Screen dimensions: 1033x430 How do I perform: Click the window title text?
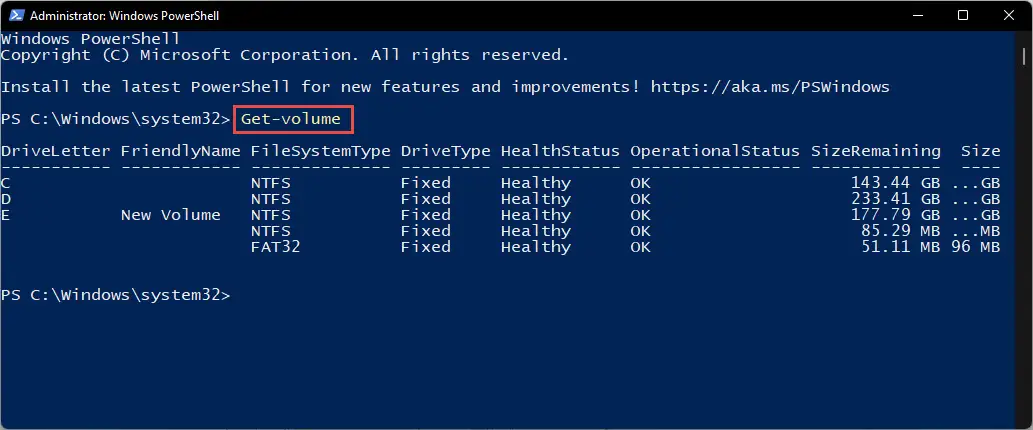(x=125, y=15)
